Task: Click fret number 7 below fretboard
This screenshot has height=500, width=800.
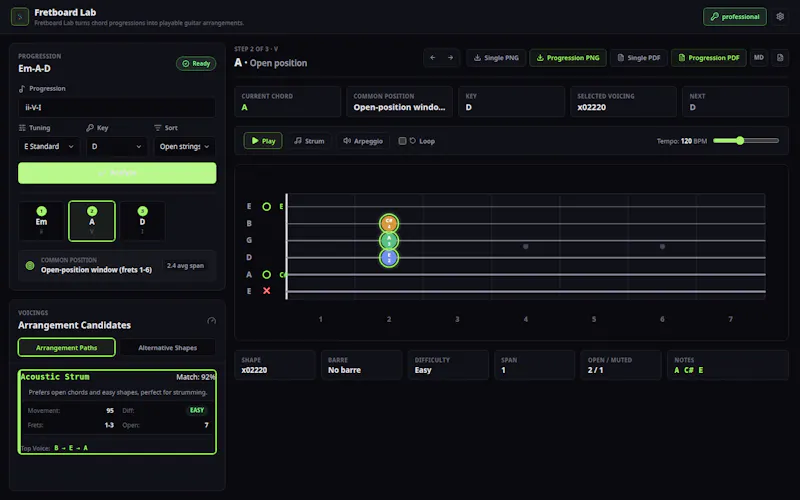Action: point(730,319)
